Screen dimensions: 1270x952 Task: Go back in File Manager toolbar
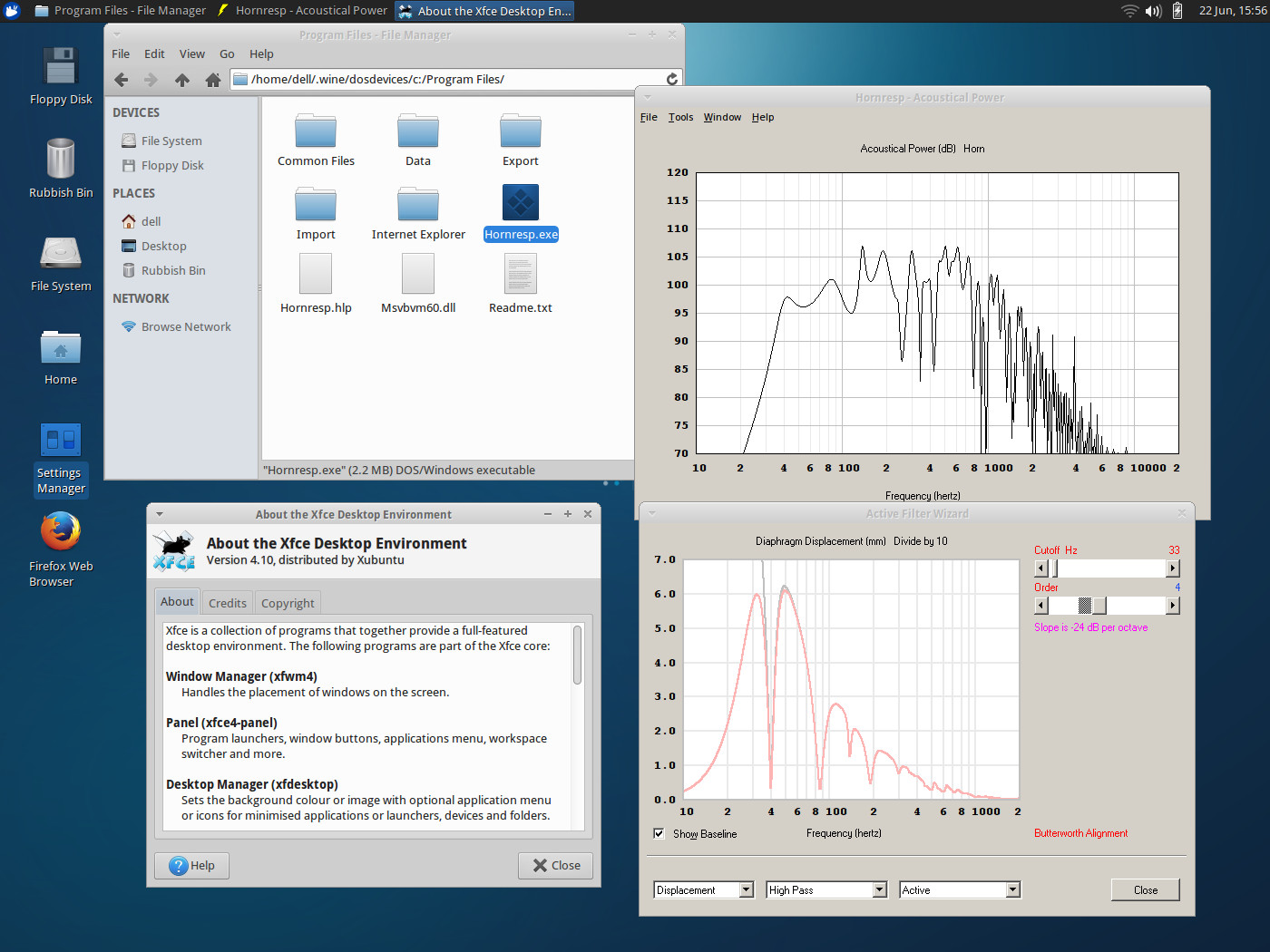tap(122, 80)
